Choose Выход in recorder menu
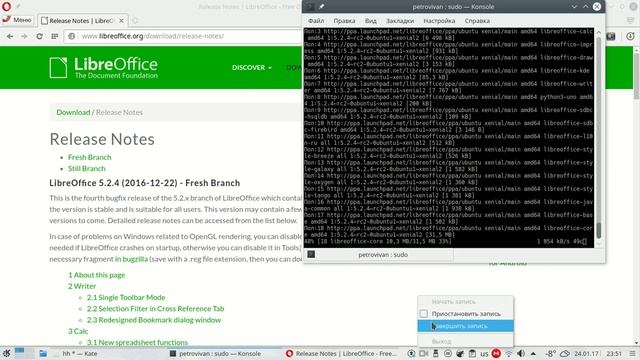Screen dimensions: 640x360 pos(465,341)
